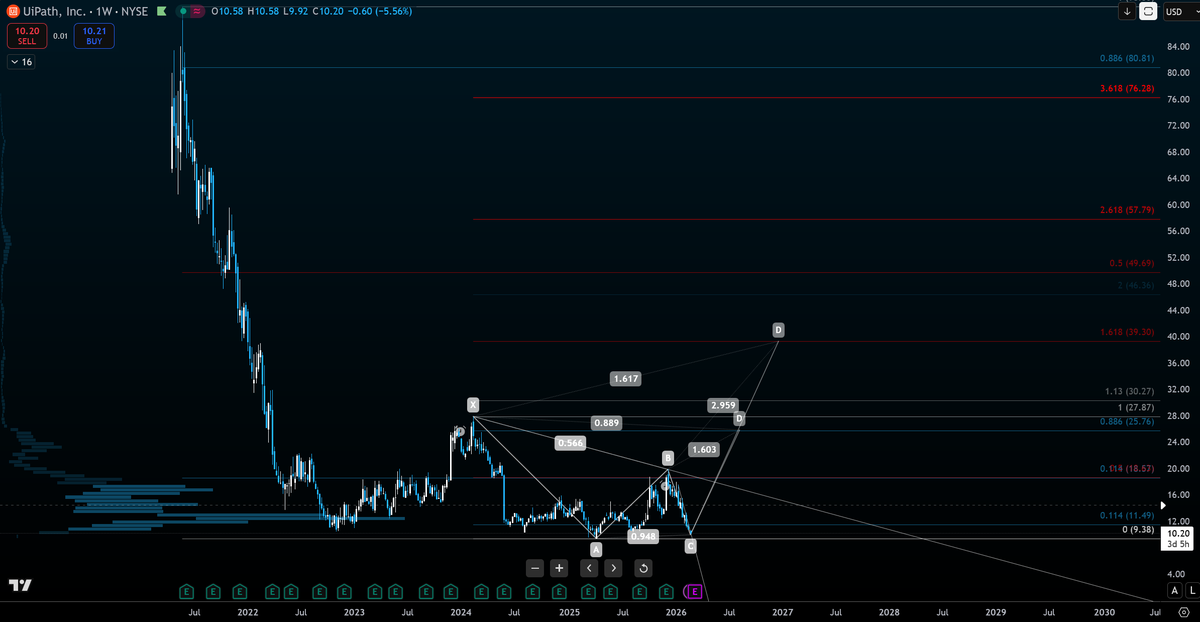Image resolution: width=1200 pixels, height=622 pixels.
Task: Click the TradingView logo
Action: (x=19, y=585)
